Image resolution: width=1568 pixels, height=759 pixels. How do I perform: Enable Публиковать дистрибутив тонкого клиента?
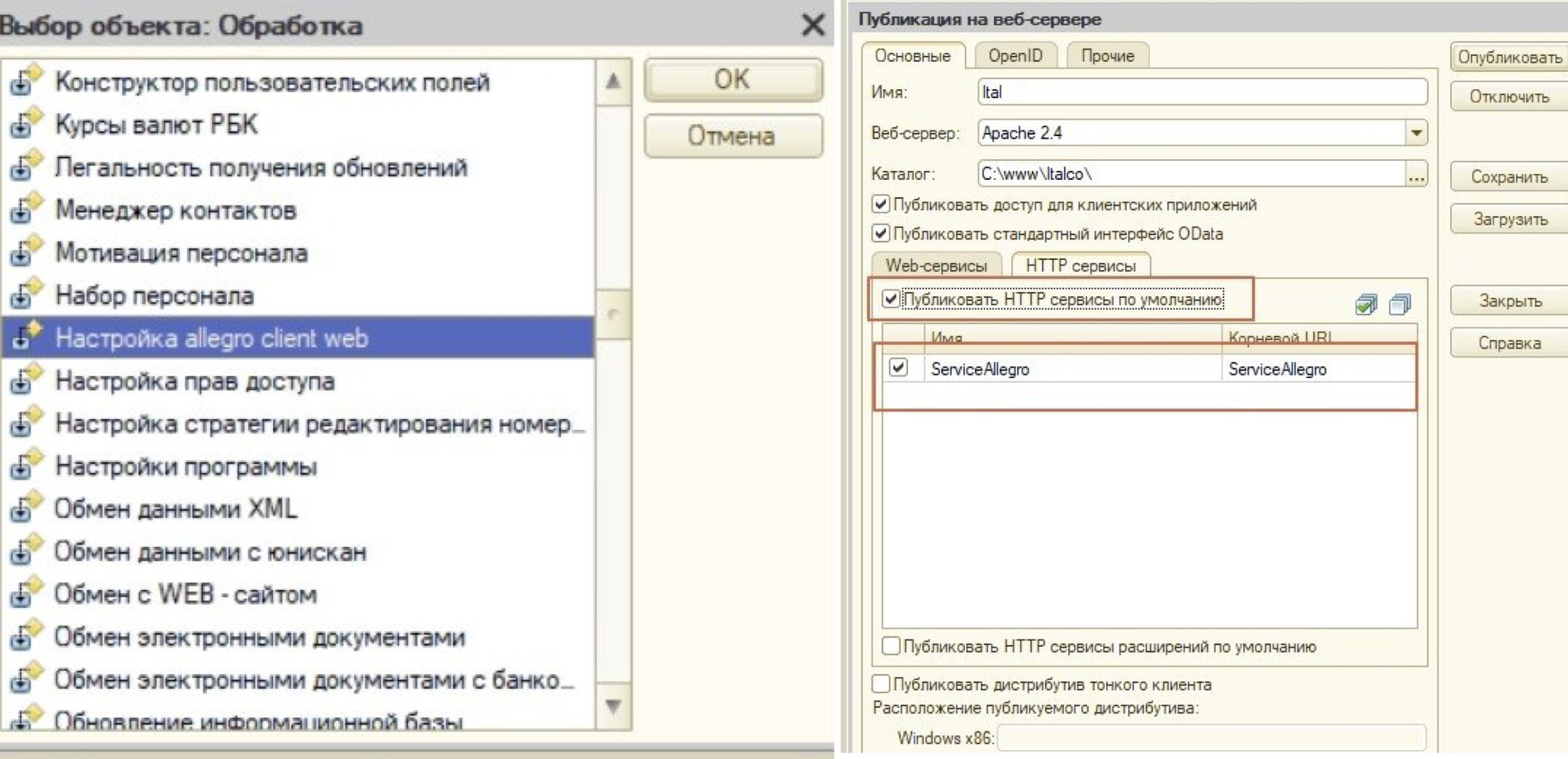[881, 684]
